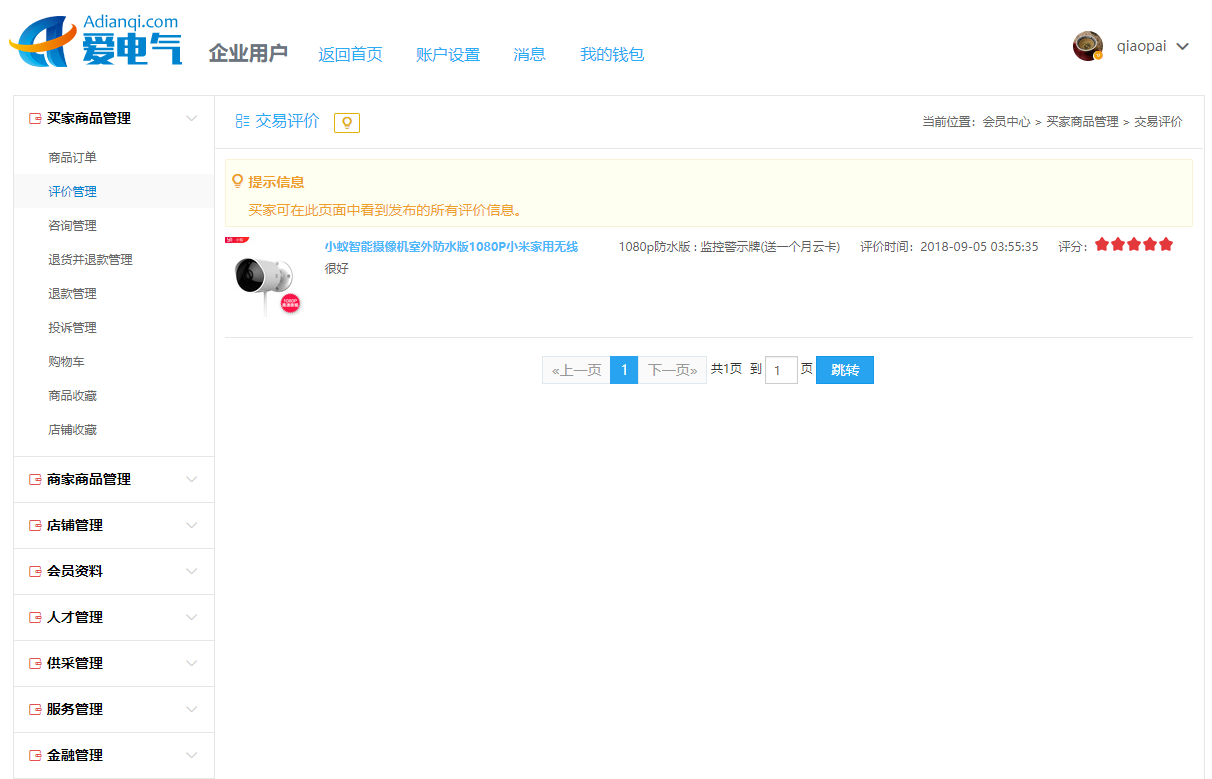This screenshot has height=779, width=1212.
Task: Click the lightbulb tip icon beside 交易评价
Action: coord(346,122)
